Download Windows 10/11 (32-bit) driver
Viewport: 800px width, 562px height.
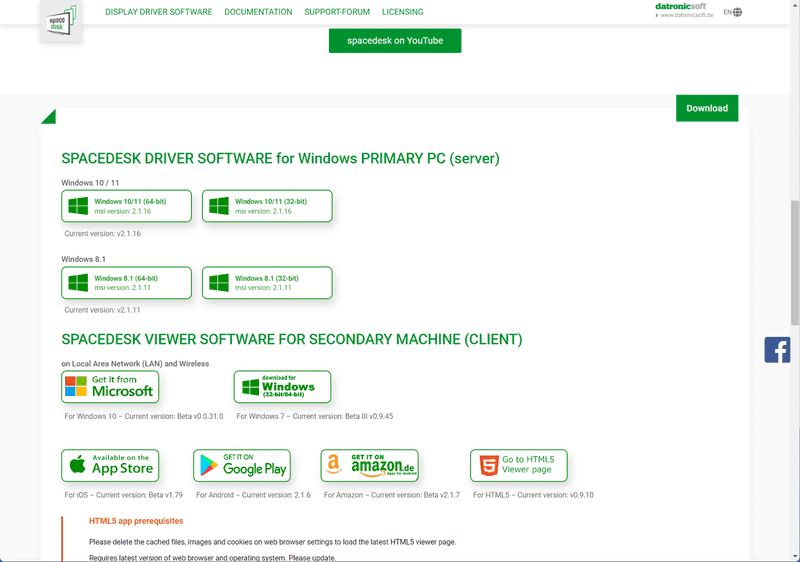[267, 206]
